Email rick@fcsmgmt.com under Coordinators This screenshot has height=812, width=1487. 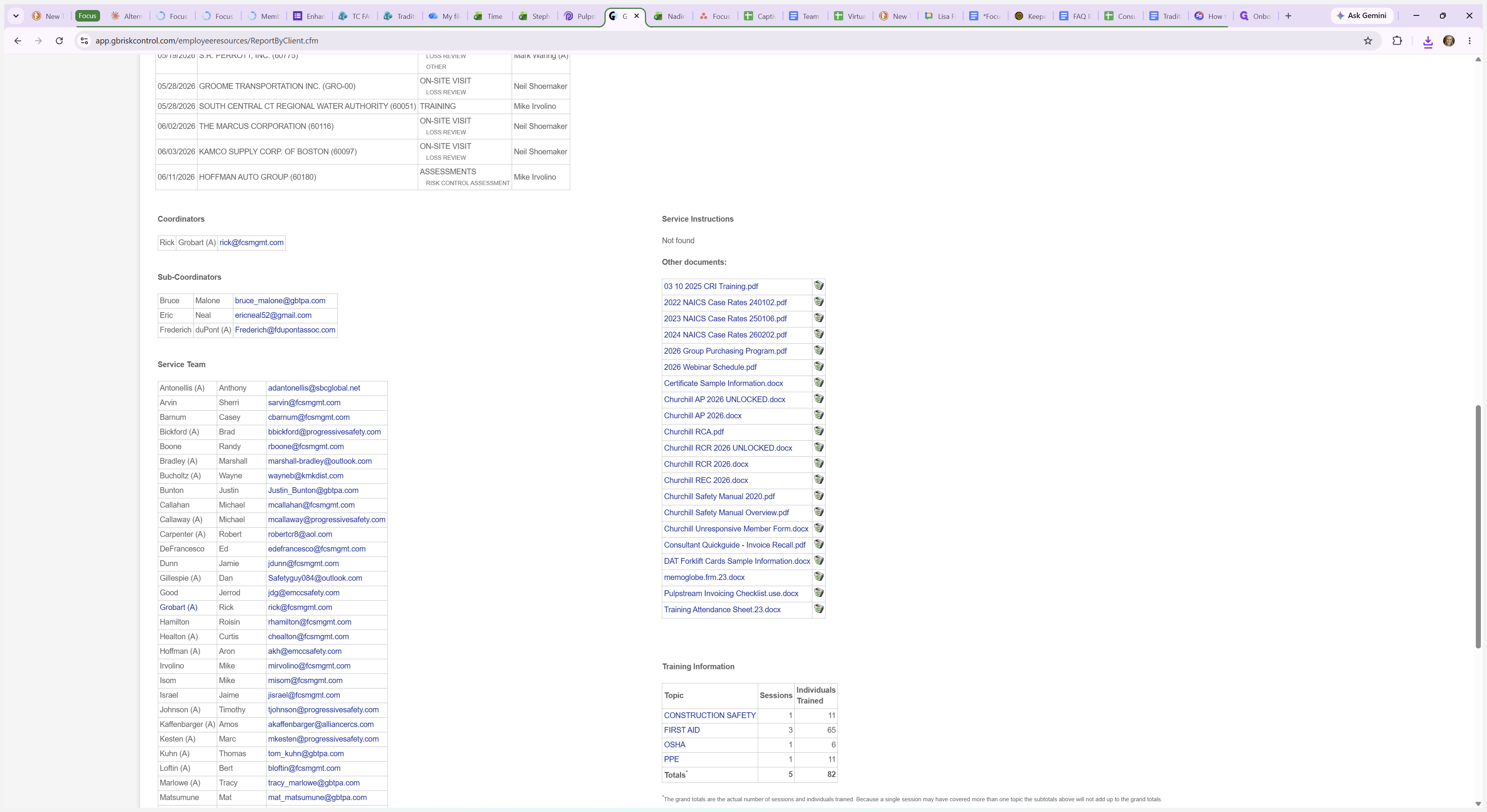(x=251, y=242)
